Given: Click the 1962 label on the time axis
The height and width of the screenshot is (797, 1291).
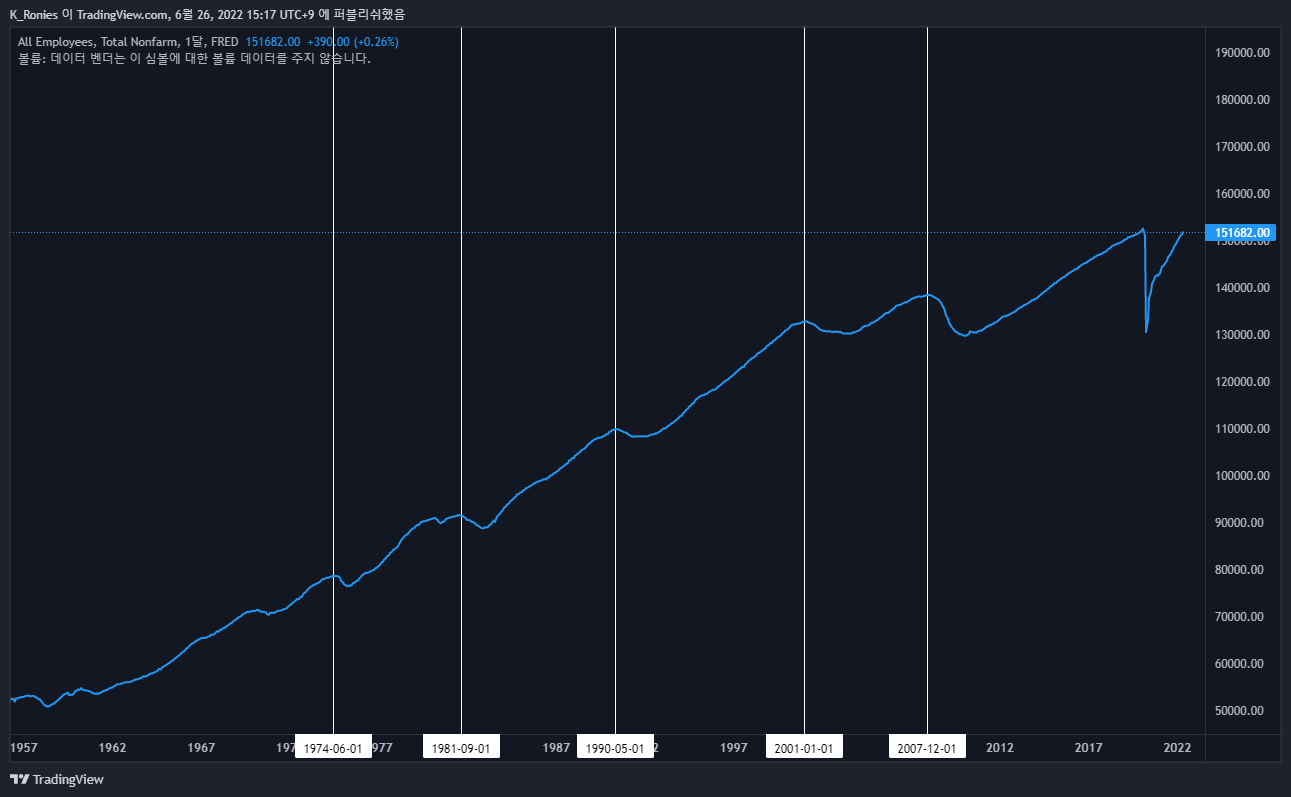Looking at the screenshot, I should click(x=113, y=748).
